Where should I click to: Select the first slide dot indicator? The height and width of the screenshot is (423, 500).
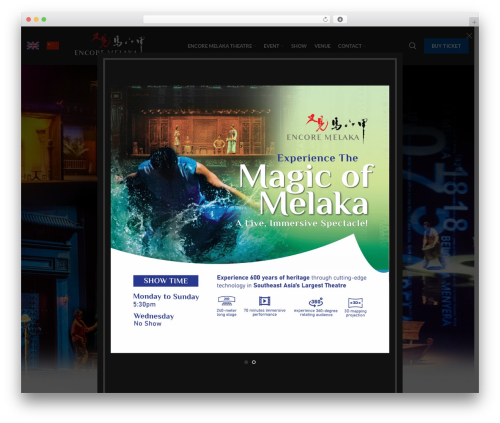[x=246, y=362]
